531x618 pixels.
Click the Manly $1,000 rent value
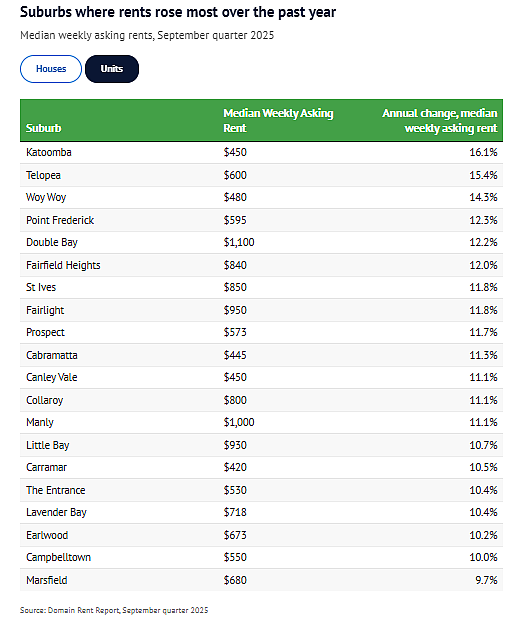point(239,423)
